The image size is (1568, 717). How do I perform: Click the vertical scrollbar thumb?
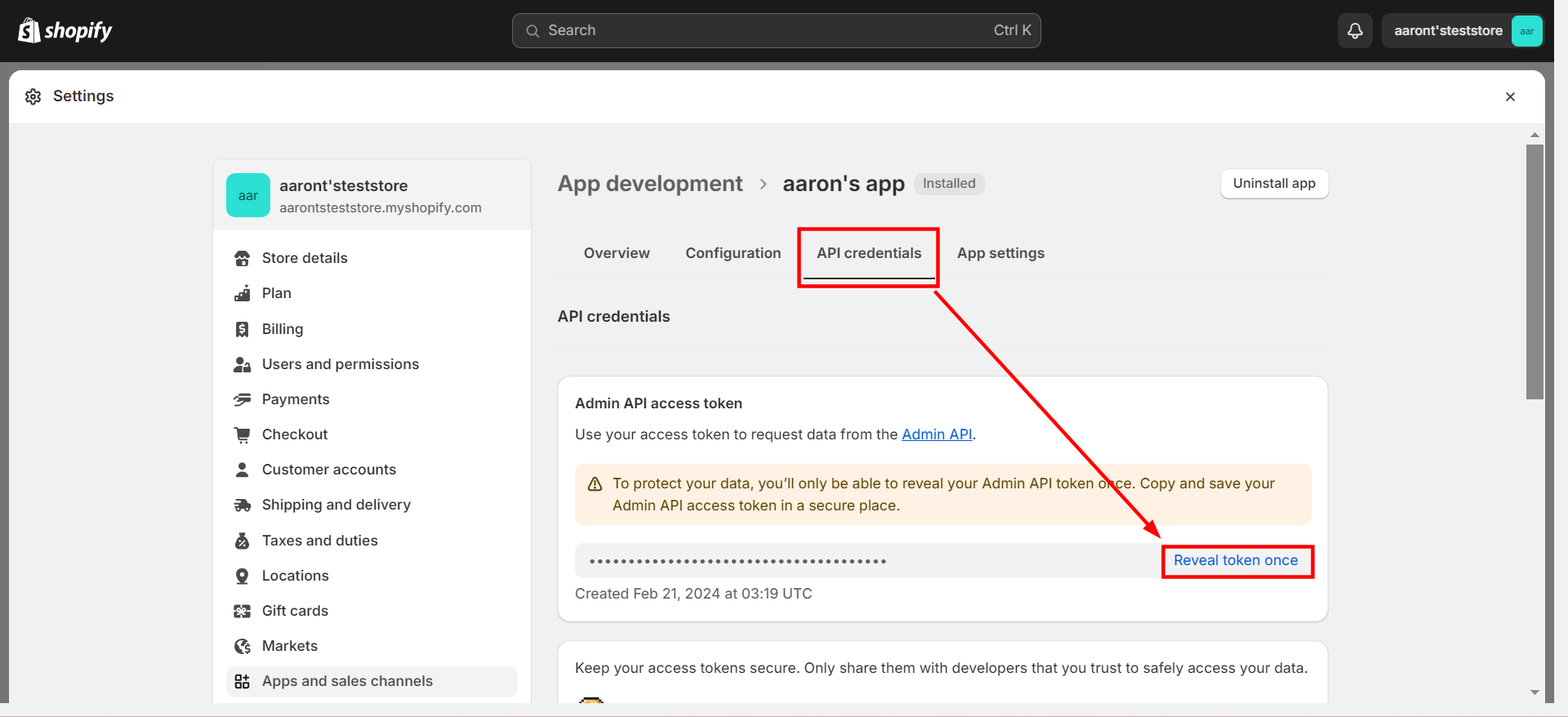click(1535, 272)
